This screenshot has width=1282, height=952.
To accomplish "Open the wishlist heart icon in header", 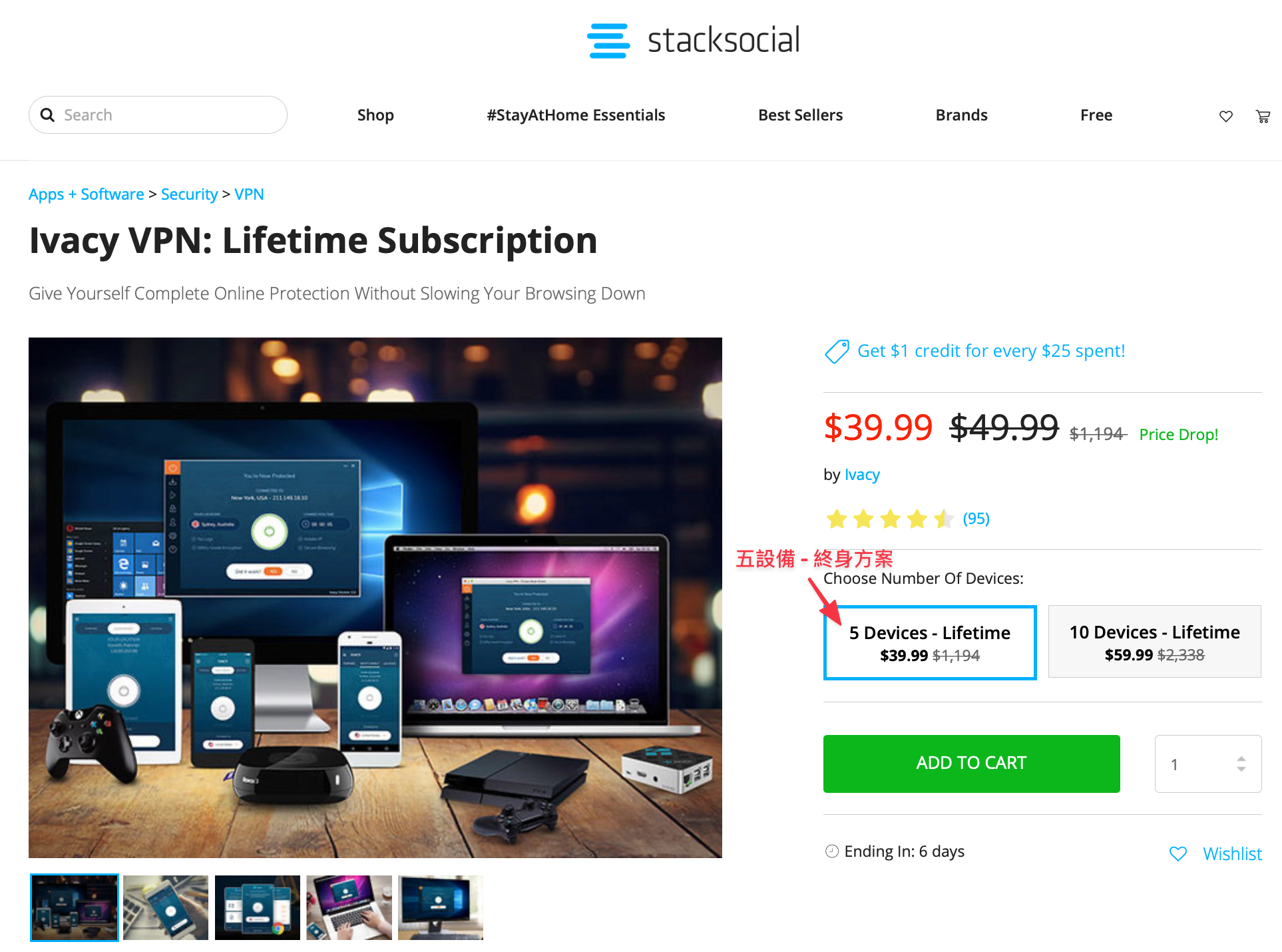I will click(1225, 117).
